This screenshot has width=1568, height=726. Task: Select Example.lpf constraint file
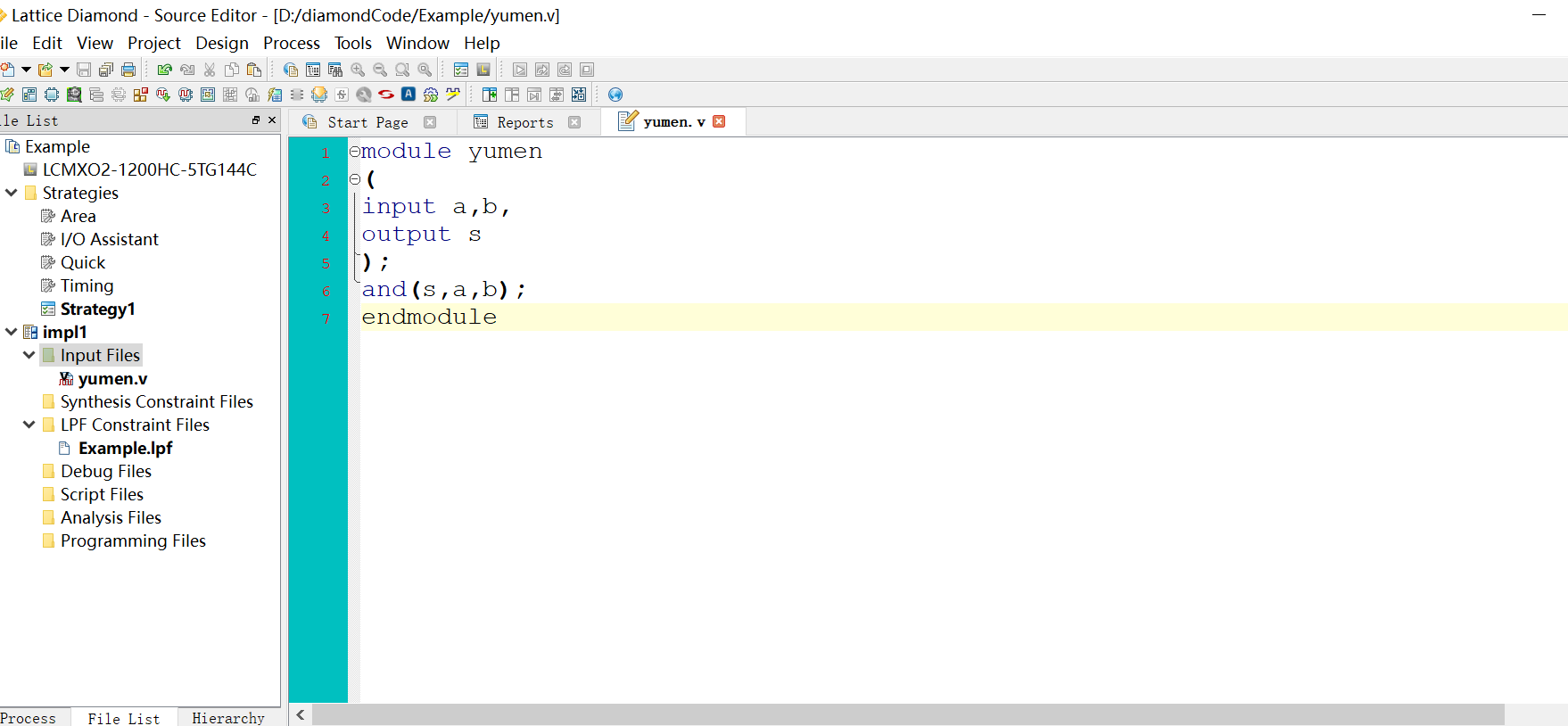(126, 448)
